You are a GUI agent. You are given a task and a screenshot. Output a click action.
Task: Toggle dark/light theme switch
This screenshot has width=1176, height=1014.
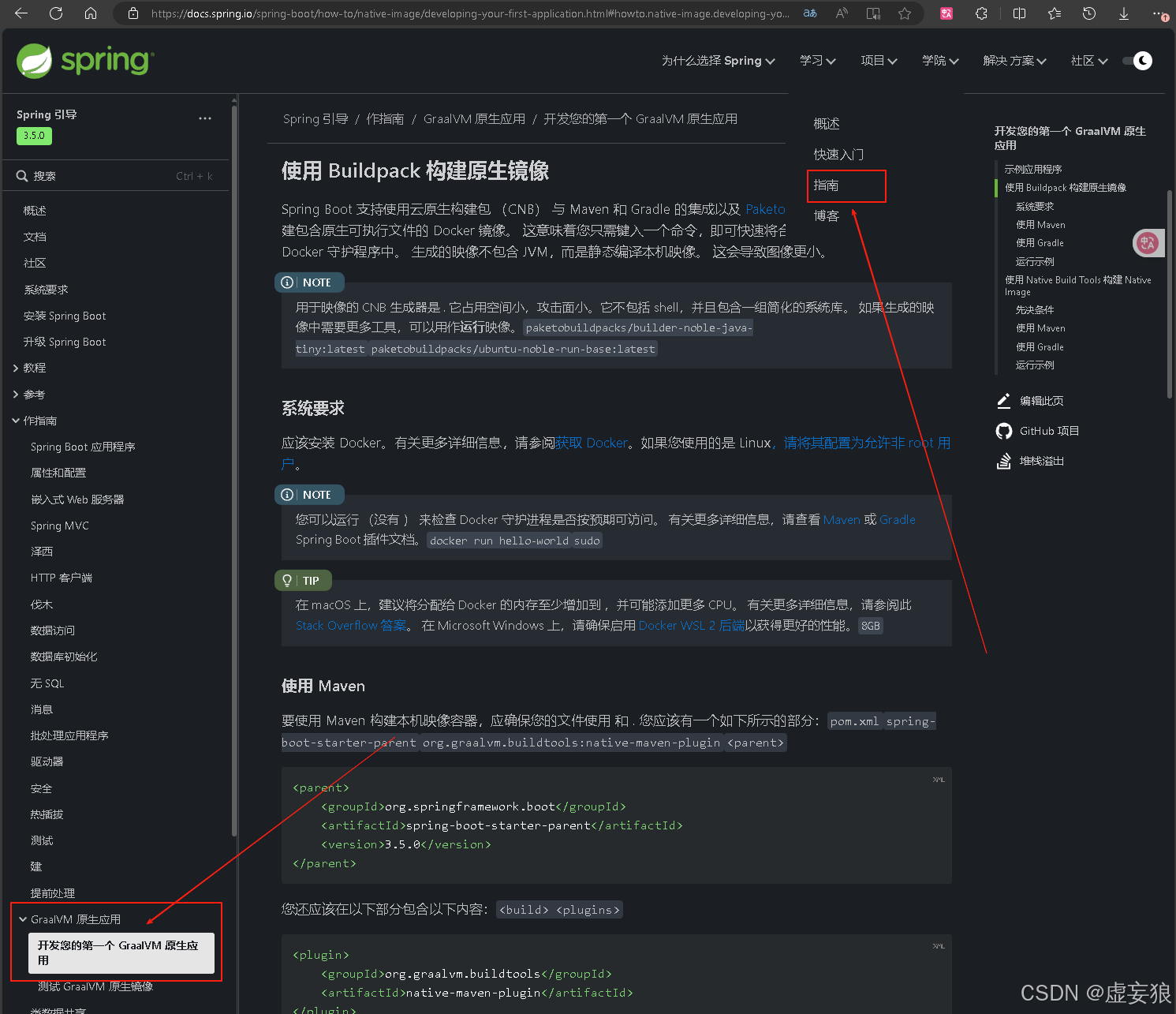pyautogui.click(x=1137, y=61)
